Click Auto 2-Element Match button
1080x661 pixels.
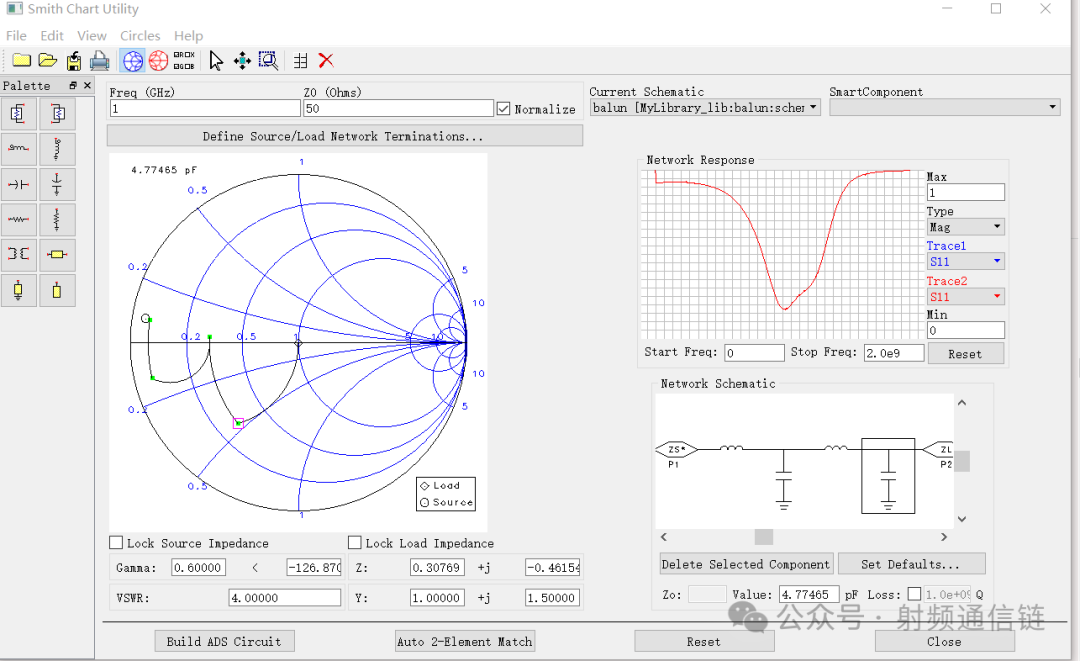click(x=465, y=641)
